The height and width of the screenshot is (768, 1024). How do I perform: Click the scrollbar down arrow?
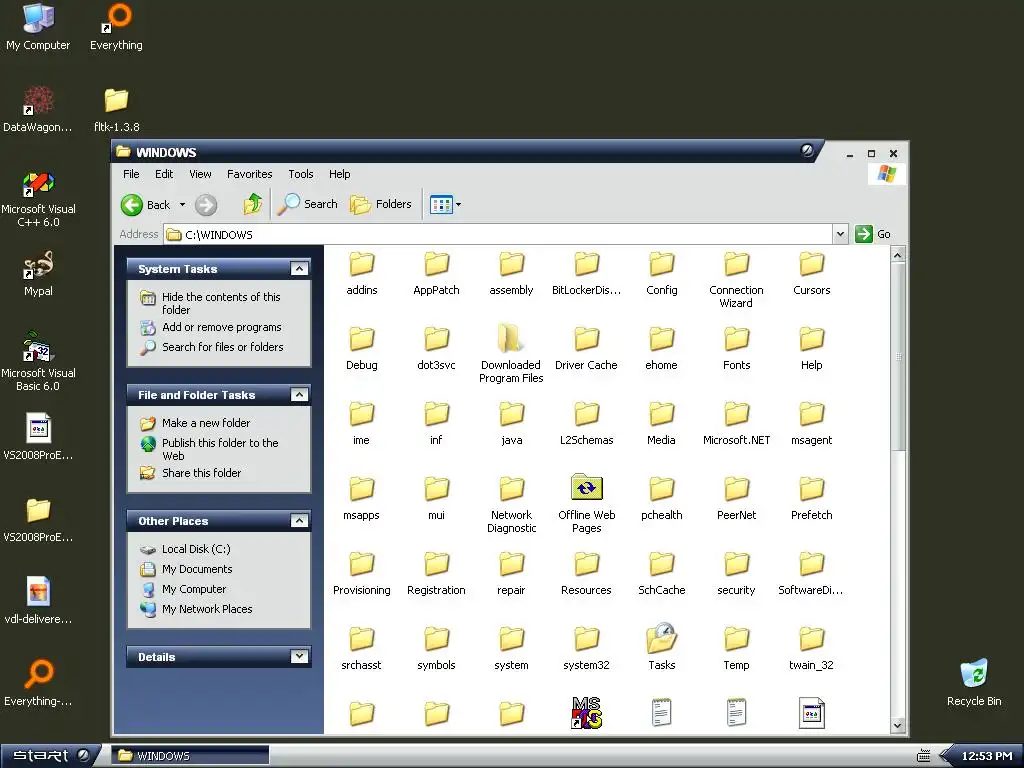click(x=898, y=725)
